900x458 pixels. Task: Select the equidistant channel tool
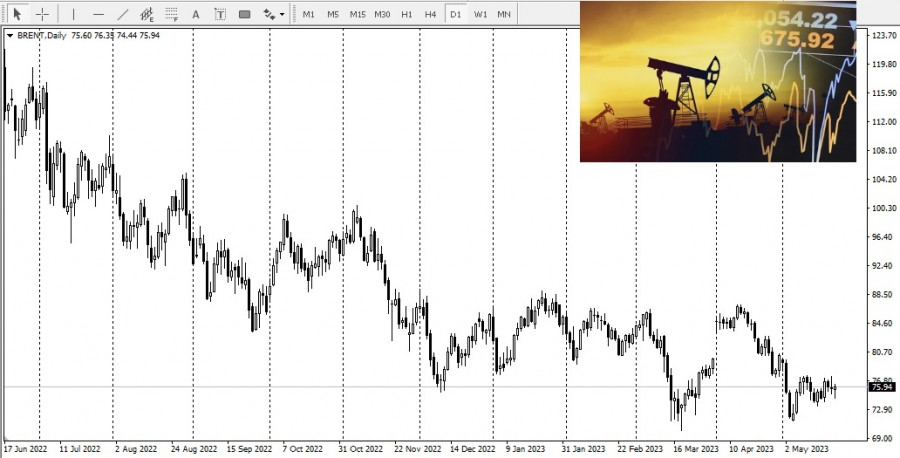click(147, 14)
